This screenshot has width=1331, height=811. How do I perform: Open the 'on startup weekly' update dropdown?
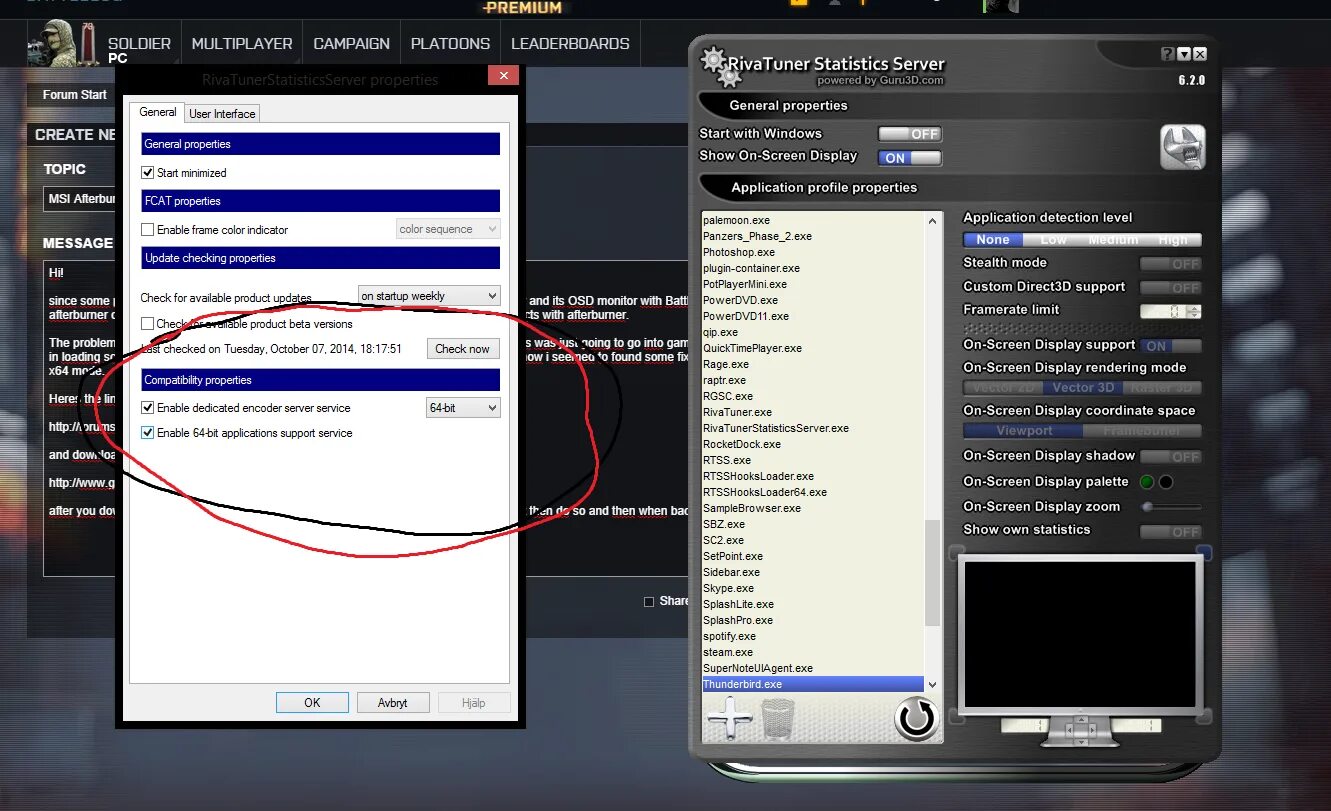(x=429, y=296)
